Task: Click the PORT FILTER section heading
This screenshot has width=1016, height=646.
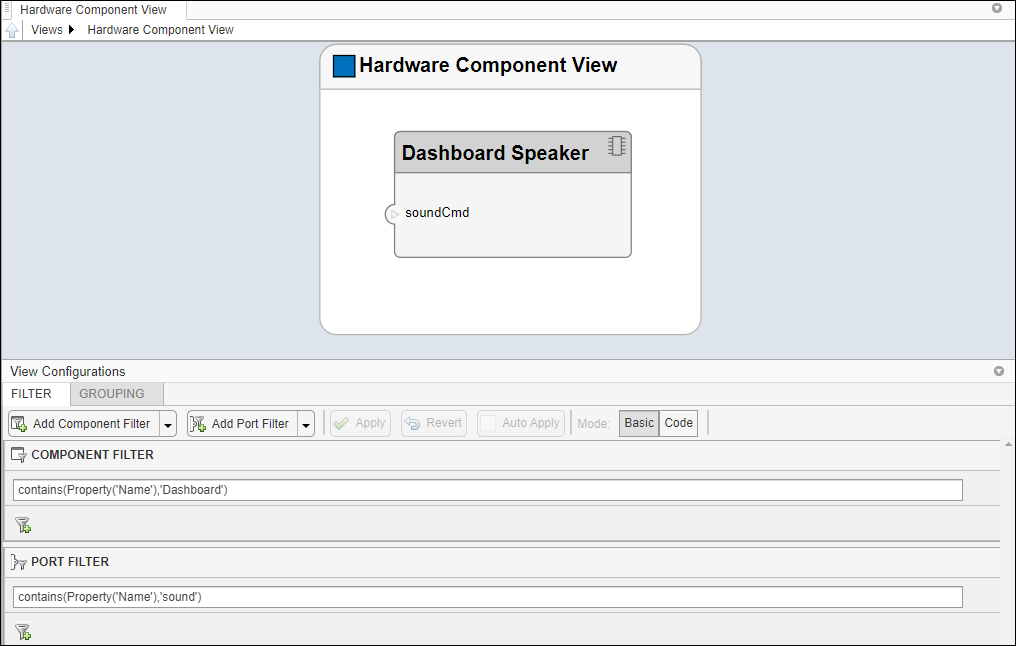Action: pyautogui.click(x=70, y=562)
